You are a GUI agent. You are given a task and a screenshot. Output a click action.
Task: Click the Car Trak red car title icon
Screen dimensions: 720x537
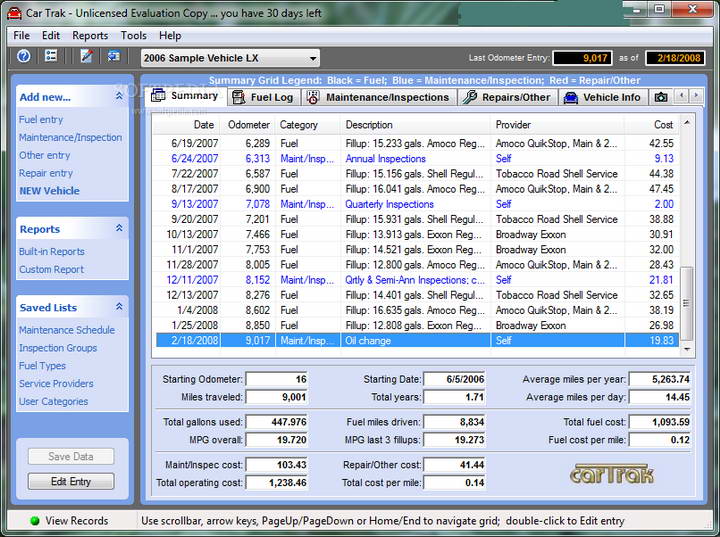[14, 13]
